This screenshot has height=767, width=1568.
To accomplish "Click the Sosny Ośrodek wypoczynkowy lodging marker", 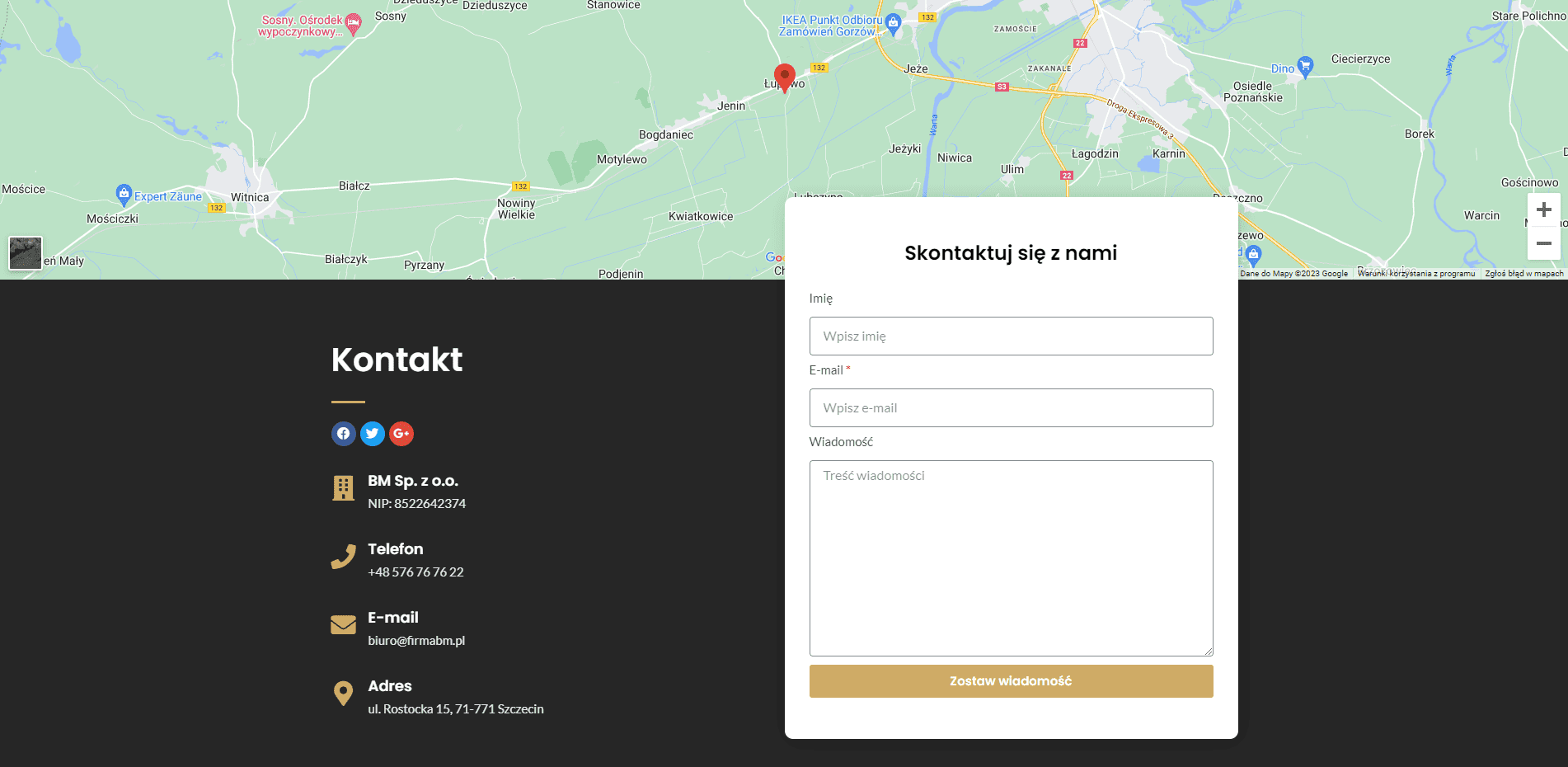I will (x=353, y=23).
